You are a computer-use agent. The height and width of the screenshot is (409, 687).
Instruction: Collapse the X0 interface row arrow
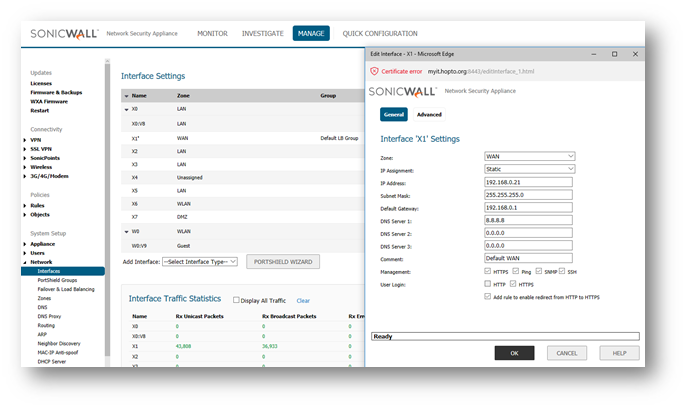[x=126, y=109]
